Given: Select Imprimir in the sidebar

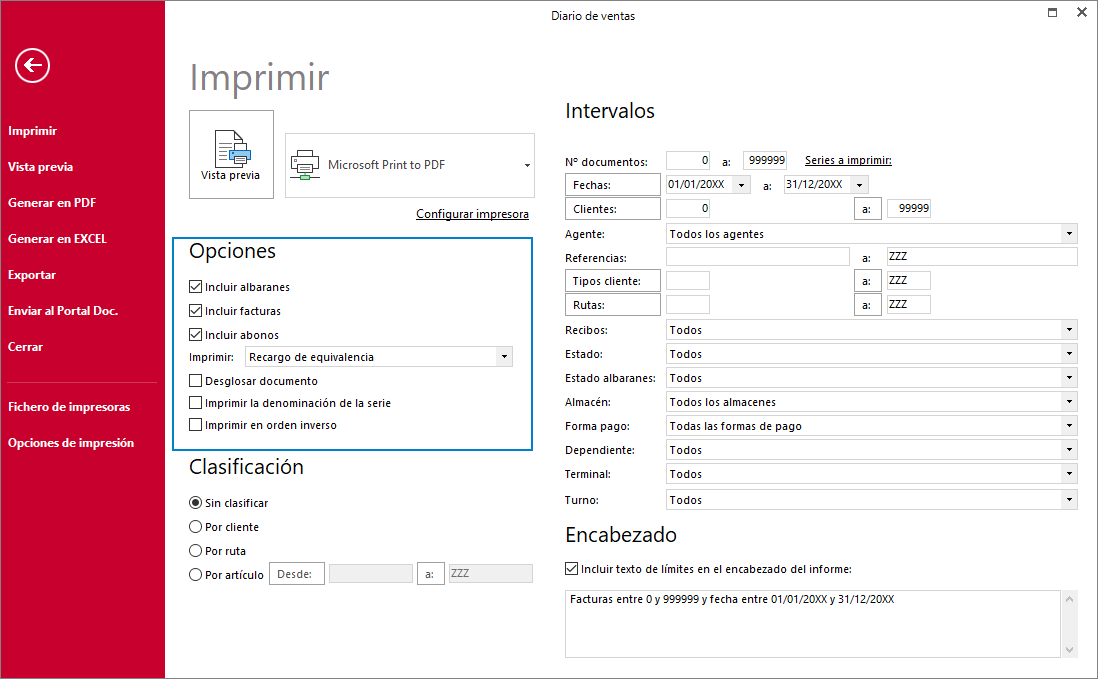Looking at the screenshot, I should click(32, 131).
